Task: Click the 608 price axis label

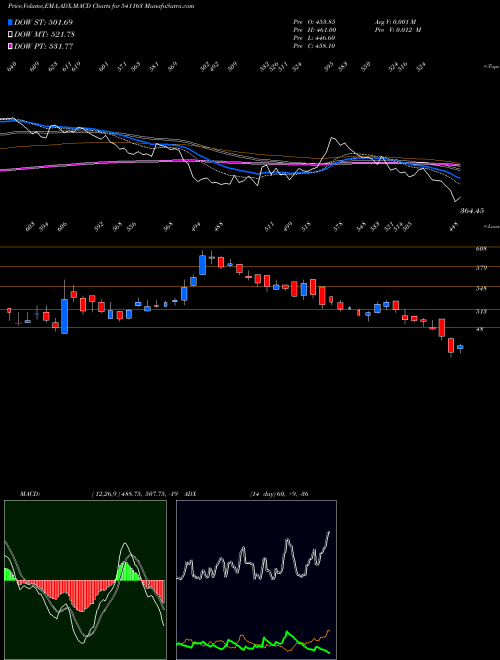Action: click(x=481, y=249)
